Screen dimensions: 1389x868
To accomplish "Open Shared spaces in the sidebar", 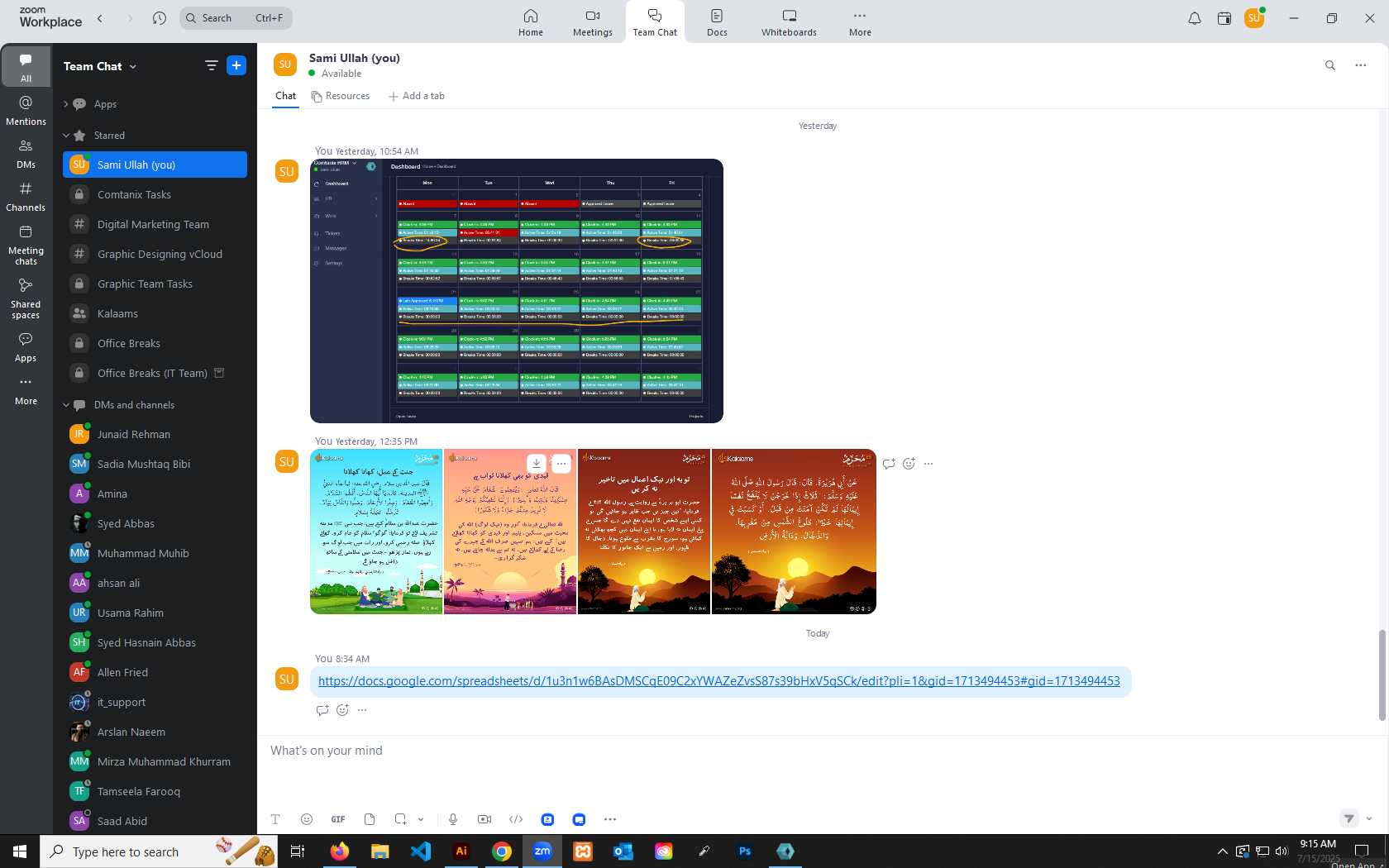I will pos(26,298).
